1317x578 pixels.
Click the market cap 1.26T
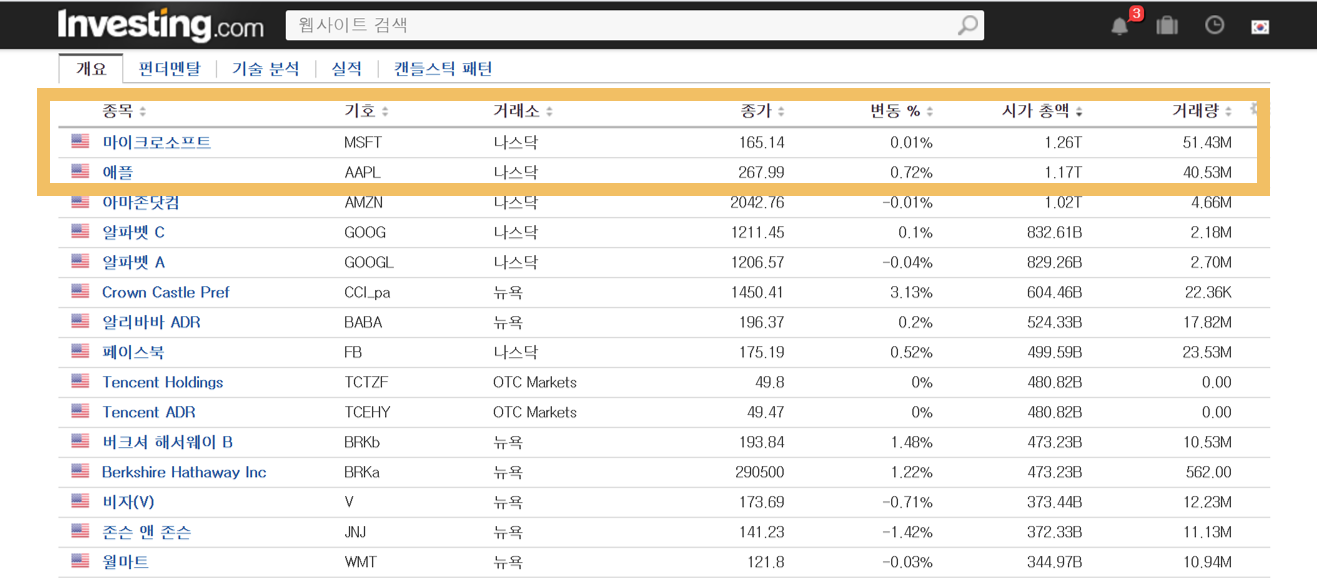pyautogui.click(x=1063, y=142)
